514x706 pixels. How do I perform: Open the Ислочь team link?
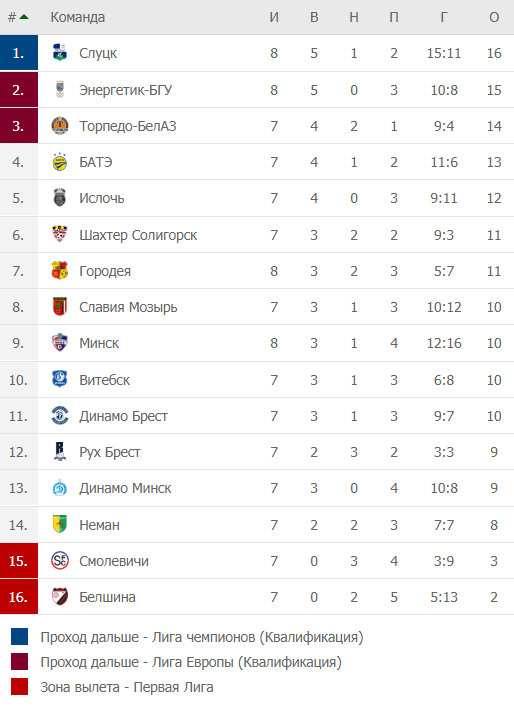[102, 198]
